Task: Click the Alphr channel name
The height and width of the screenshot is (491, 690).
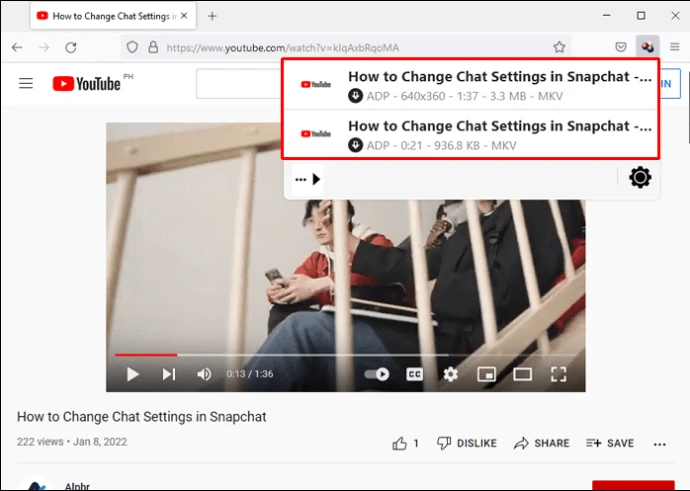Action: (x=77, y=486)
